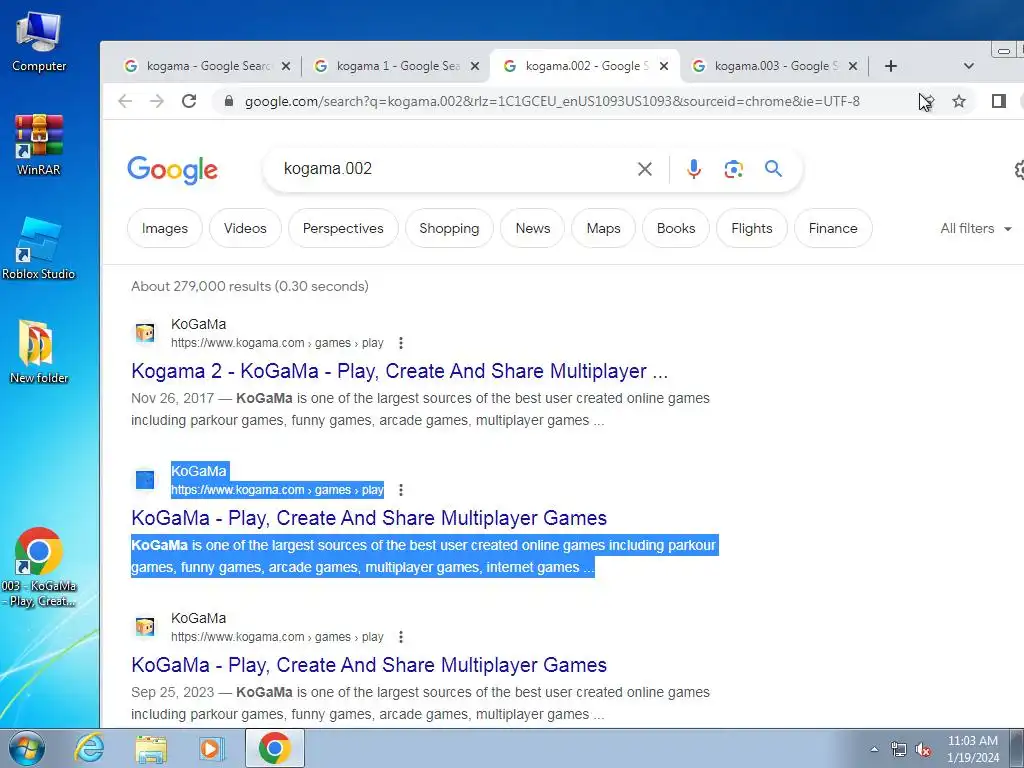1024x768 pixels.
Task: Select the Perspectives filter chip
Action: (343, 229)
